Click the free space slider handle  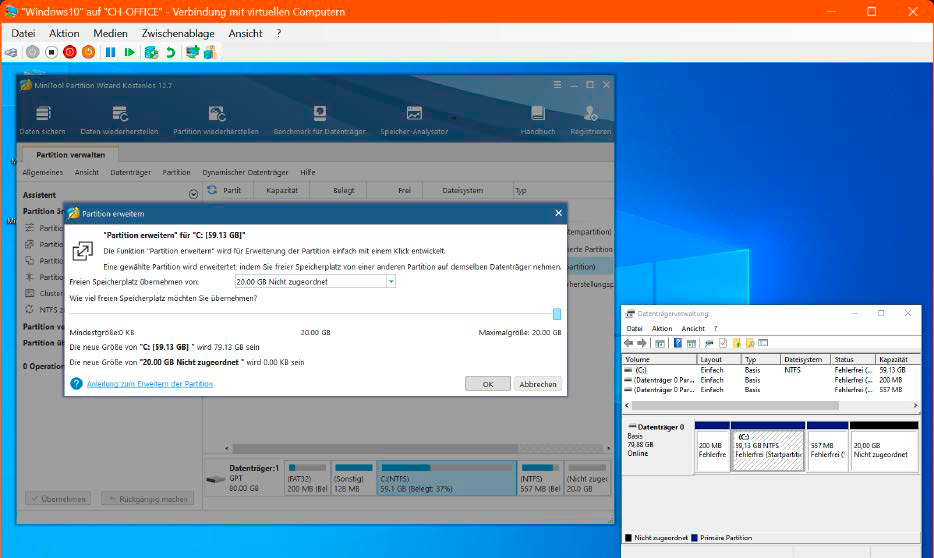(556, 314)
